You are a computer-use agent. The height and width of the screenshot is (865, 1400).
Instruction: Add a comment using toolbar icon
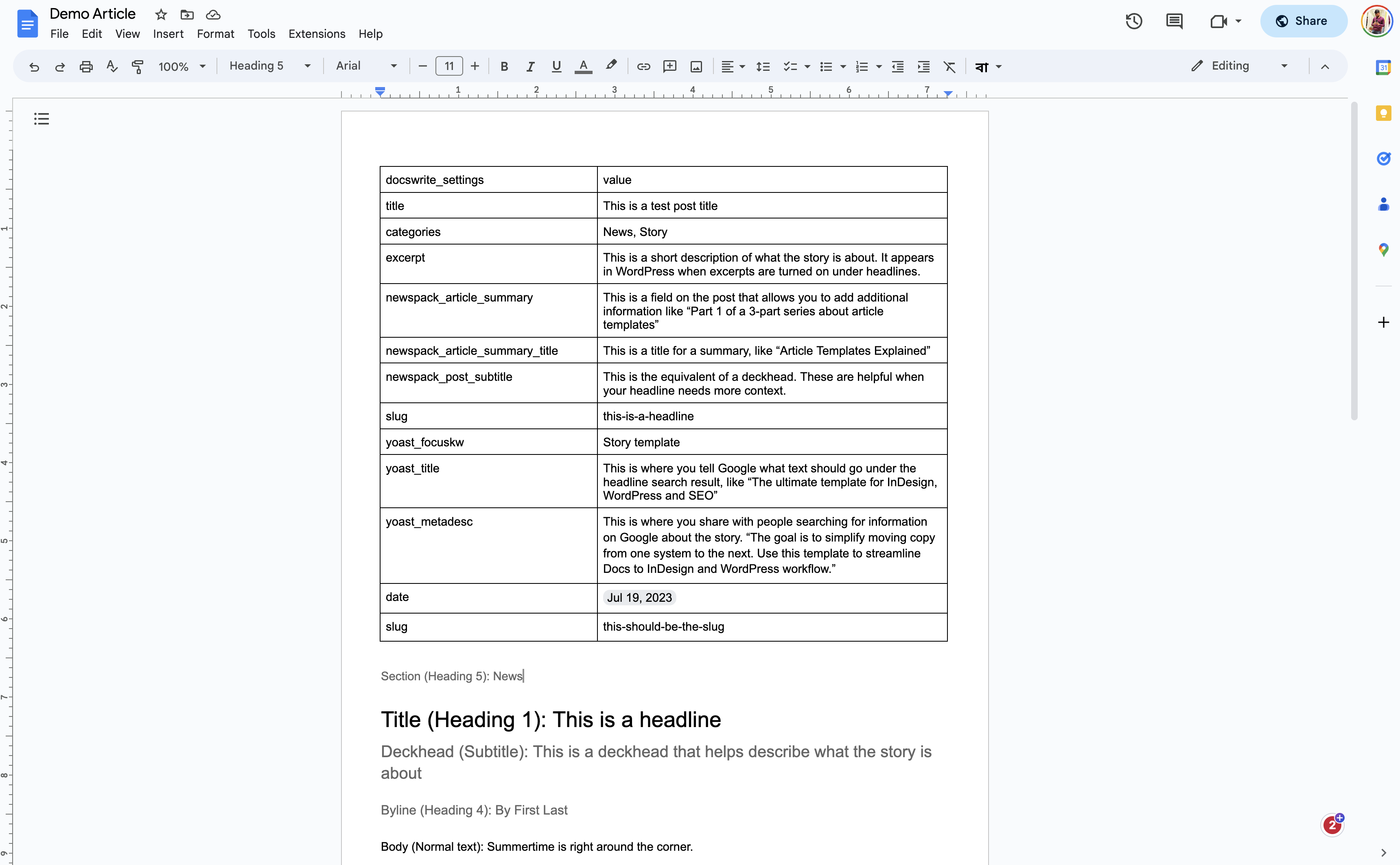coord(669,66)
